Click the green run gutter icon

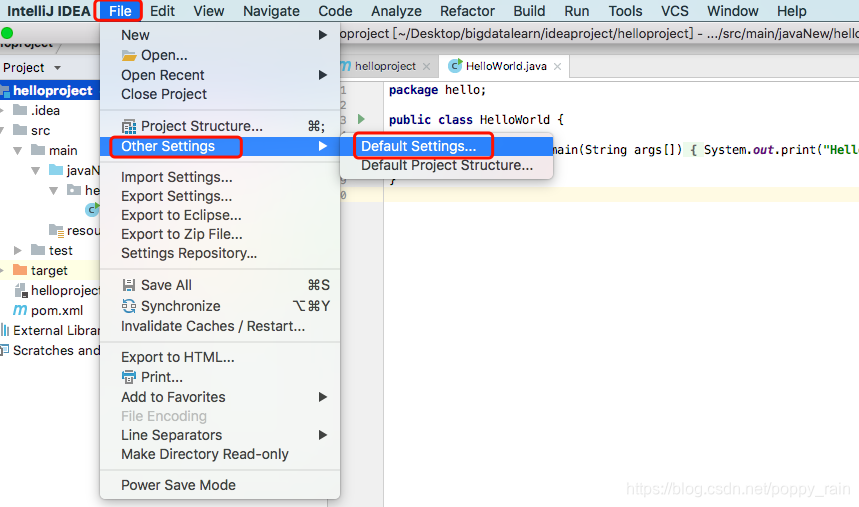[x=361, y=119]
